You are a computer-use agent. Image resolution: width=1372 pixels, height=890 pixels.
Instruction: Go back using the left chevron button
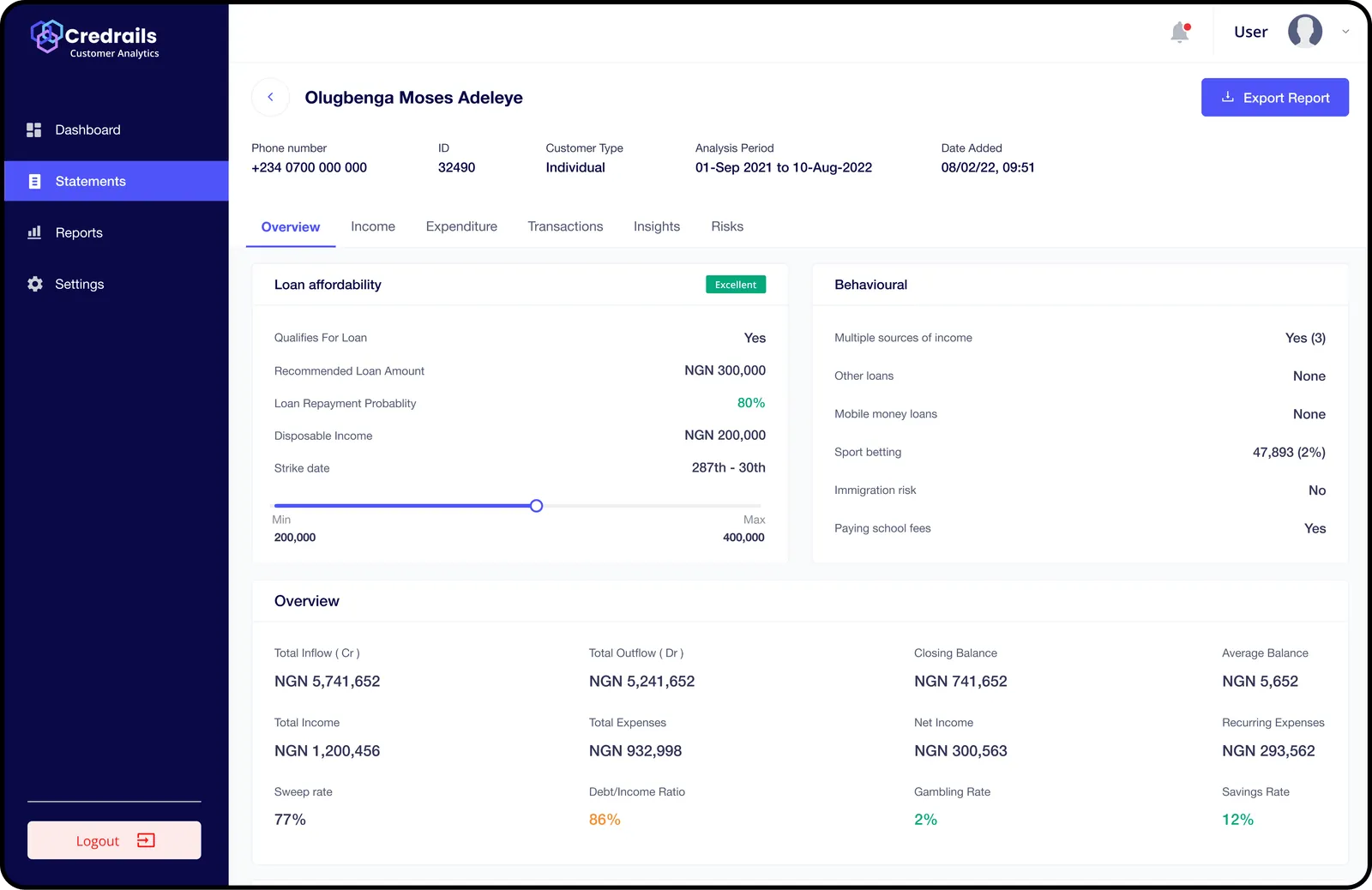click(x=270, y=97)
